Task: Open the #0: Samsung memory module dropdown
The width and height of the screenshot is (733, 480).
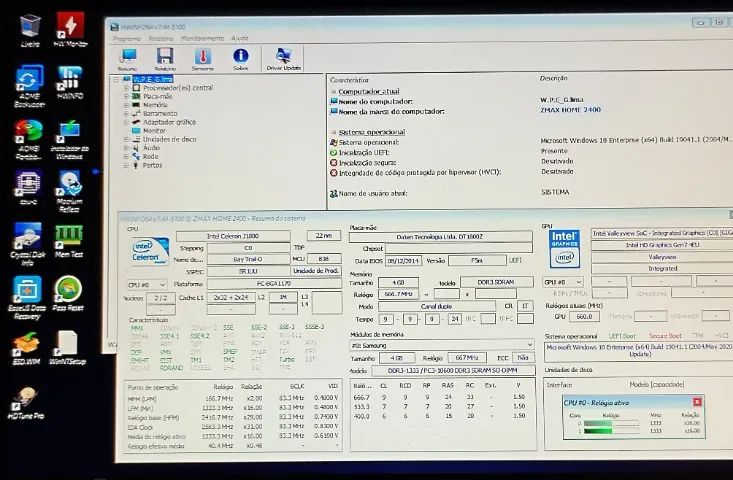Action: tap(442, 345)
